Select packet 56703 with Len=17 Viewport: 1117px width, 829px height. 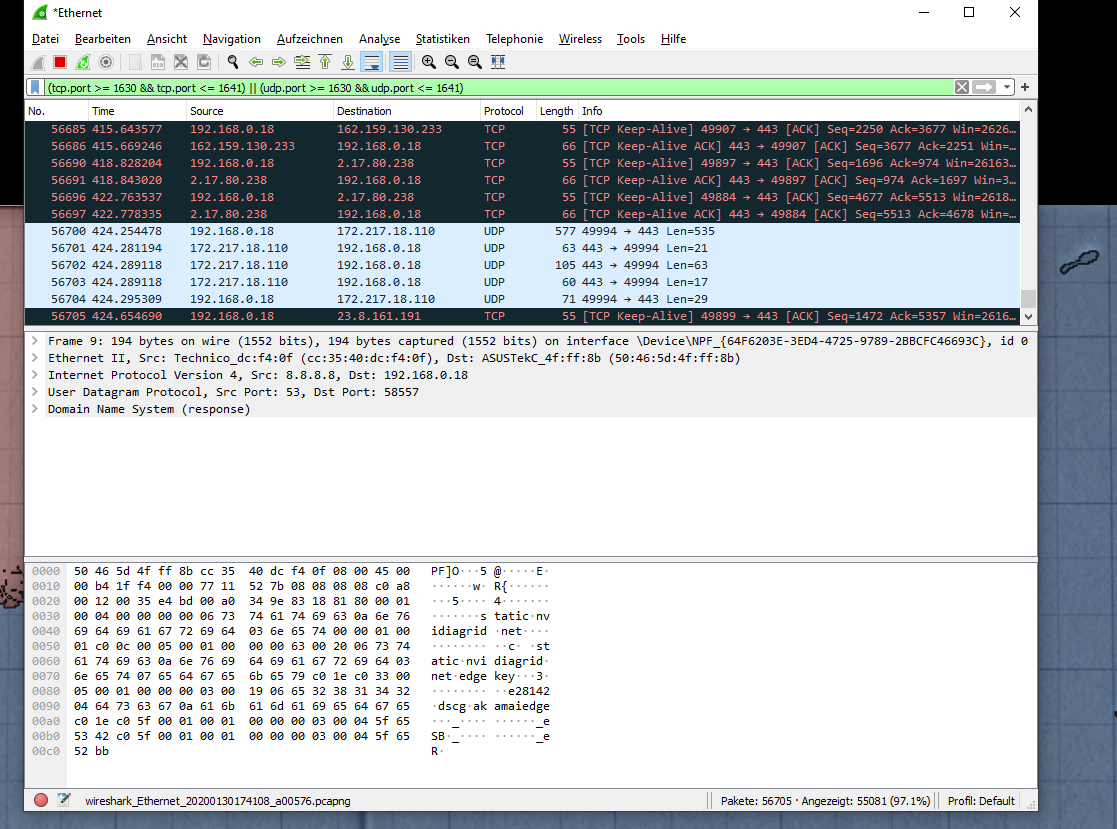[x=522, y=283]
